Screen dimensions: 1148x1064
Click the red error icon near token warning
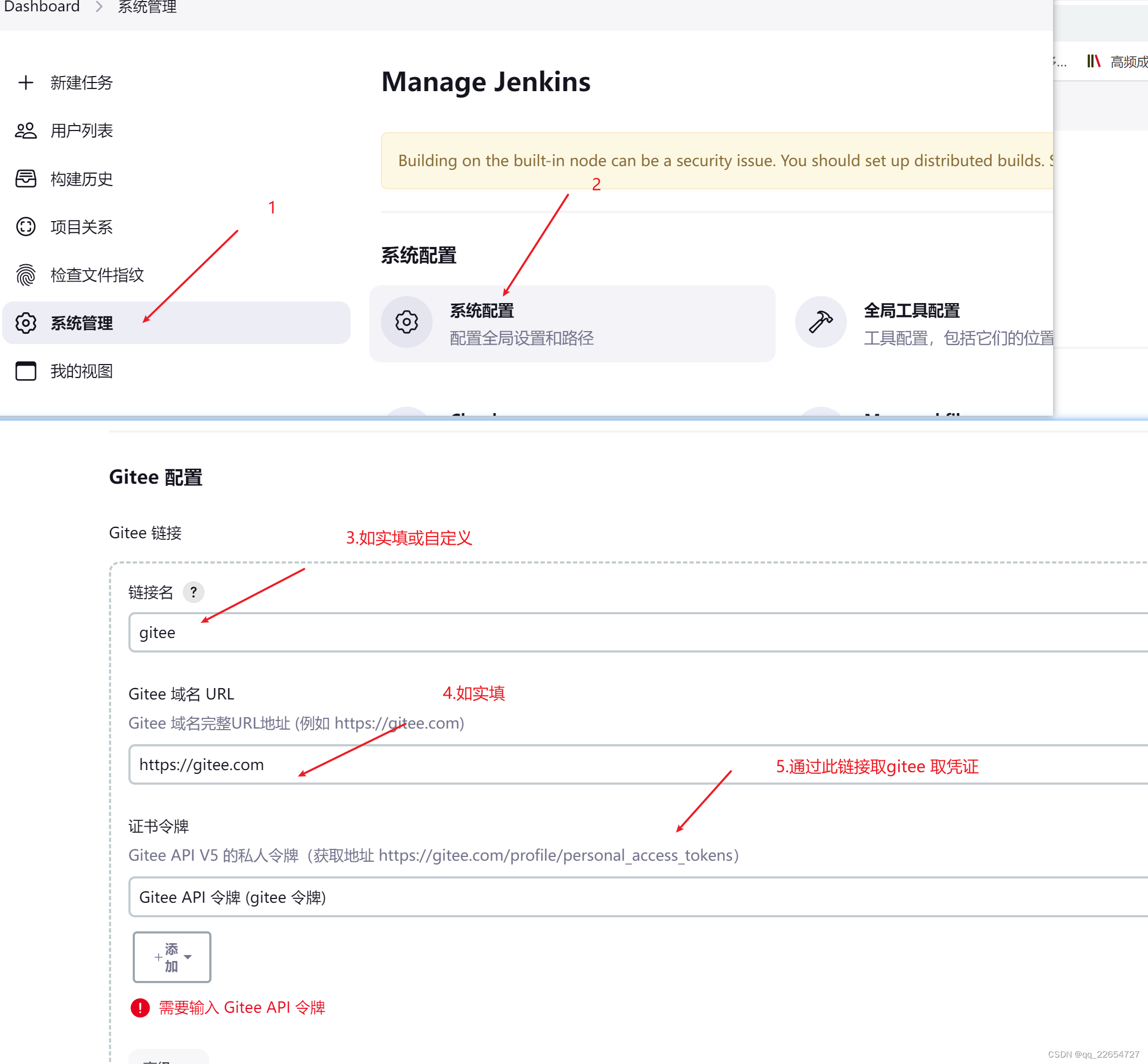click(140, 1007)
